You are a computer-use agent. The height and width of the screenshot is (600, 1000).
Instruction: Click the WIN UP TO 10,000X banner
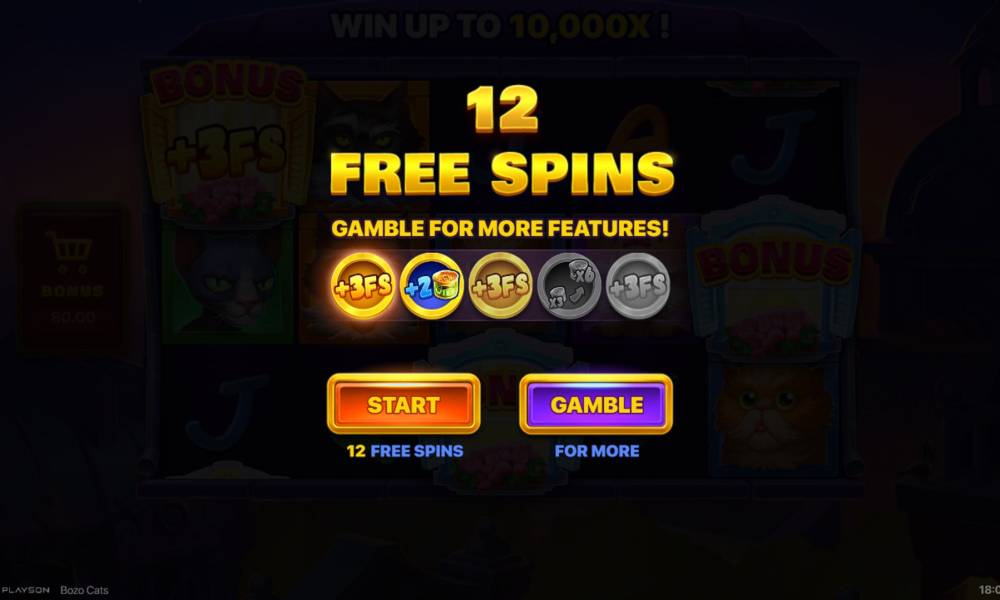pyautogui.click(x=501, y=27)
